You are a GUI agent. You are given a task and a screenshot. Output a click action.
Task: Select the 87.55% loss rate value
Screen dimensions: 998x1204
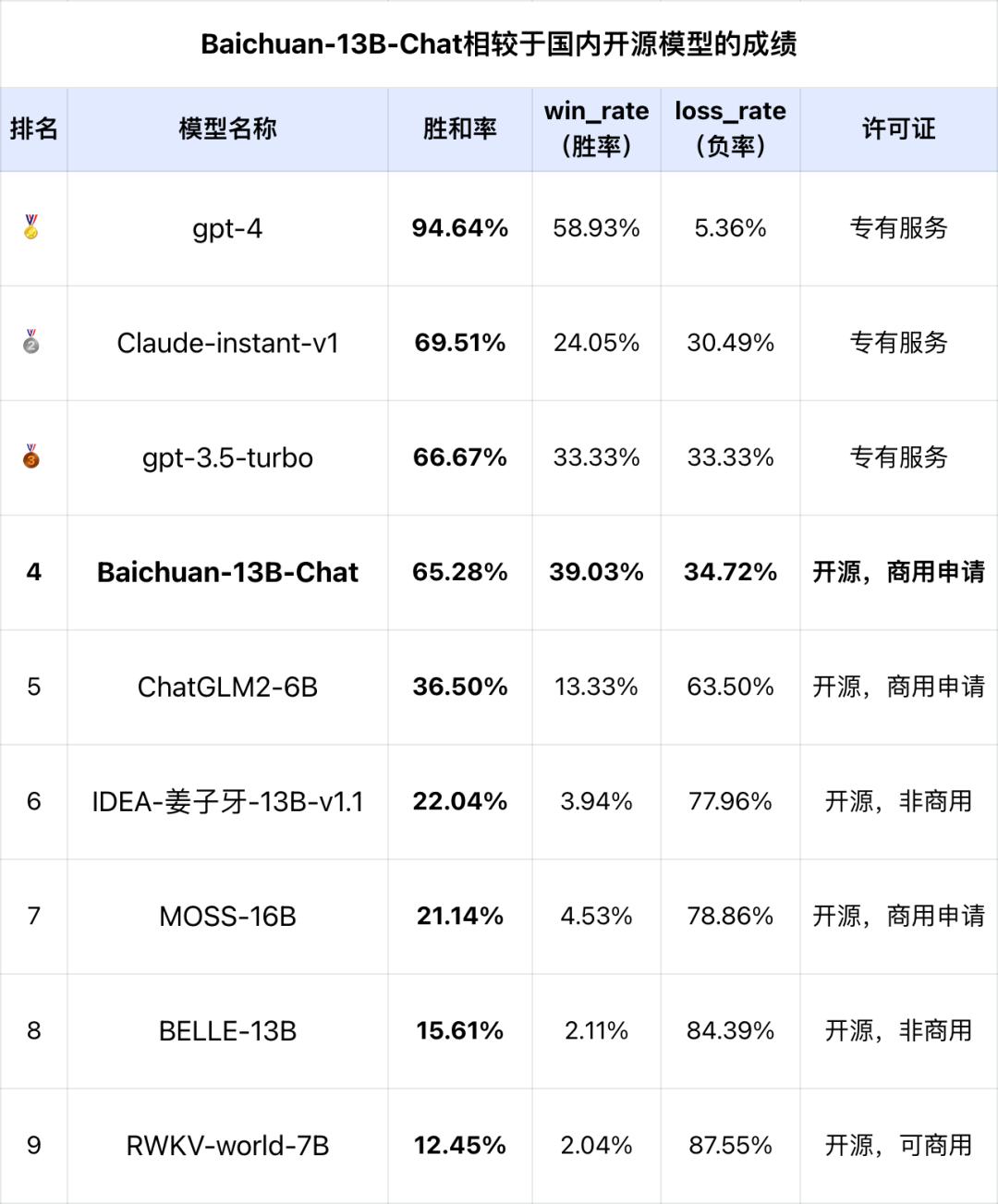tap(730, 1145)
